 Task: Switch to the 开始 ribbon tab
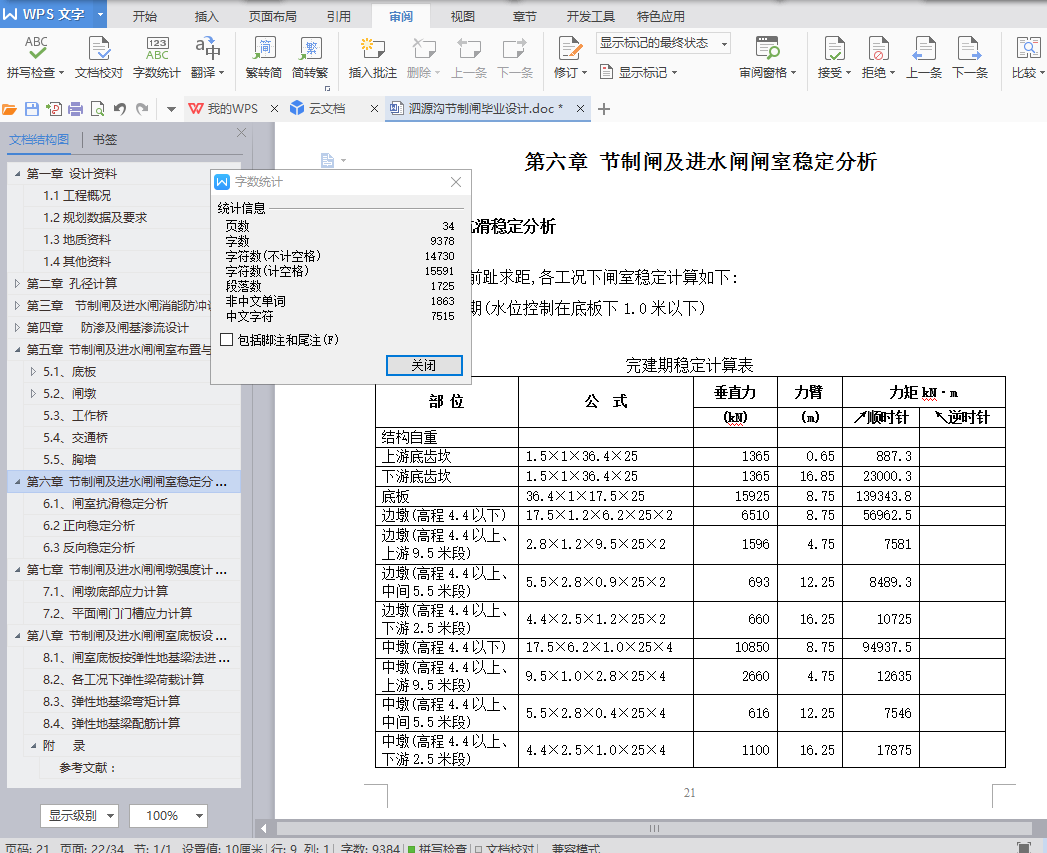[144, 16]
